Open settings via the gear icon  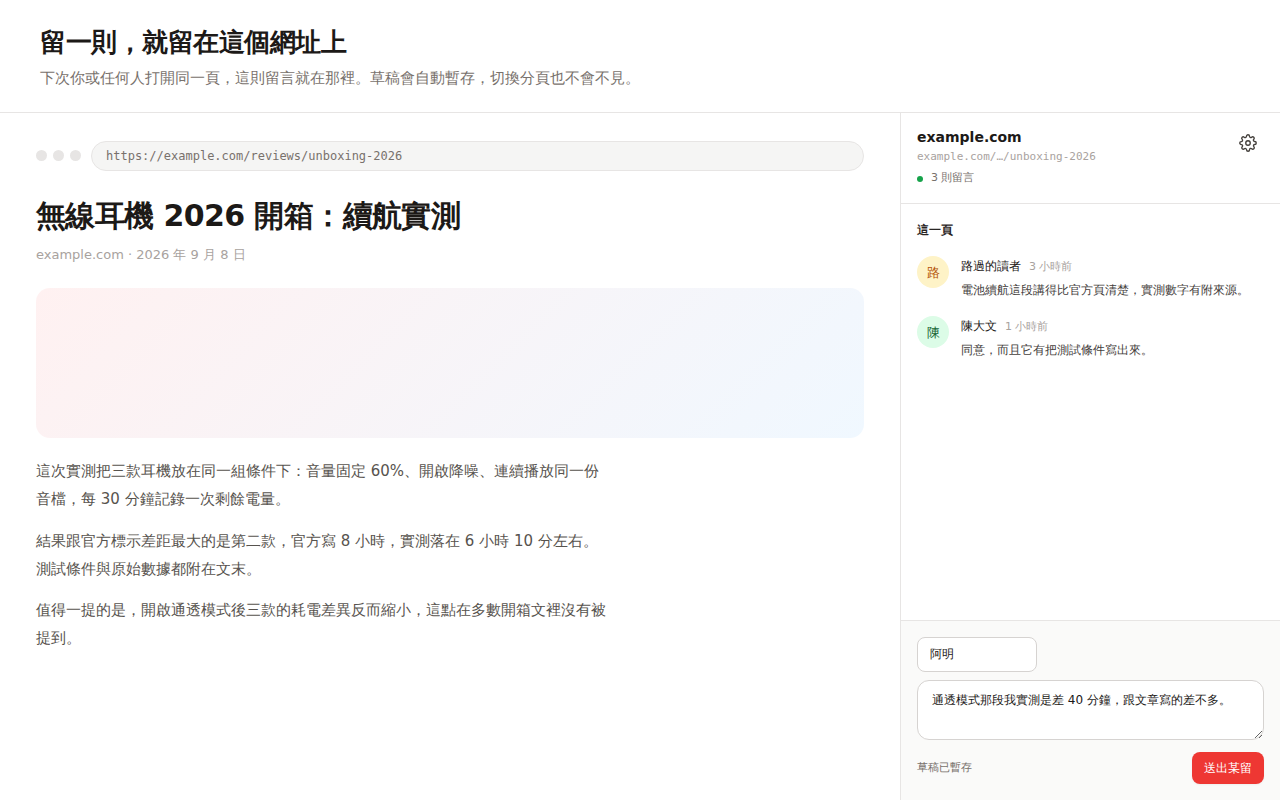[1248, 143]
